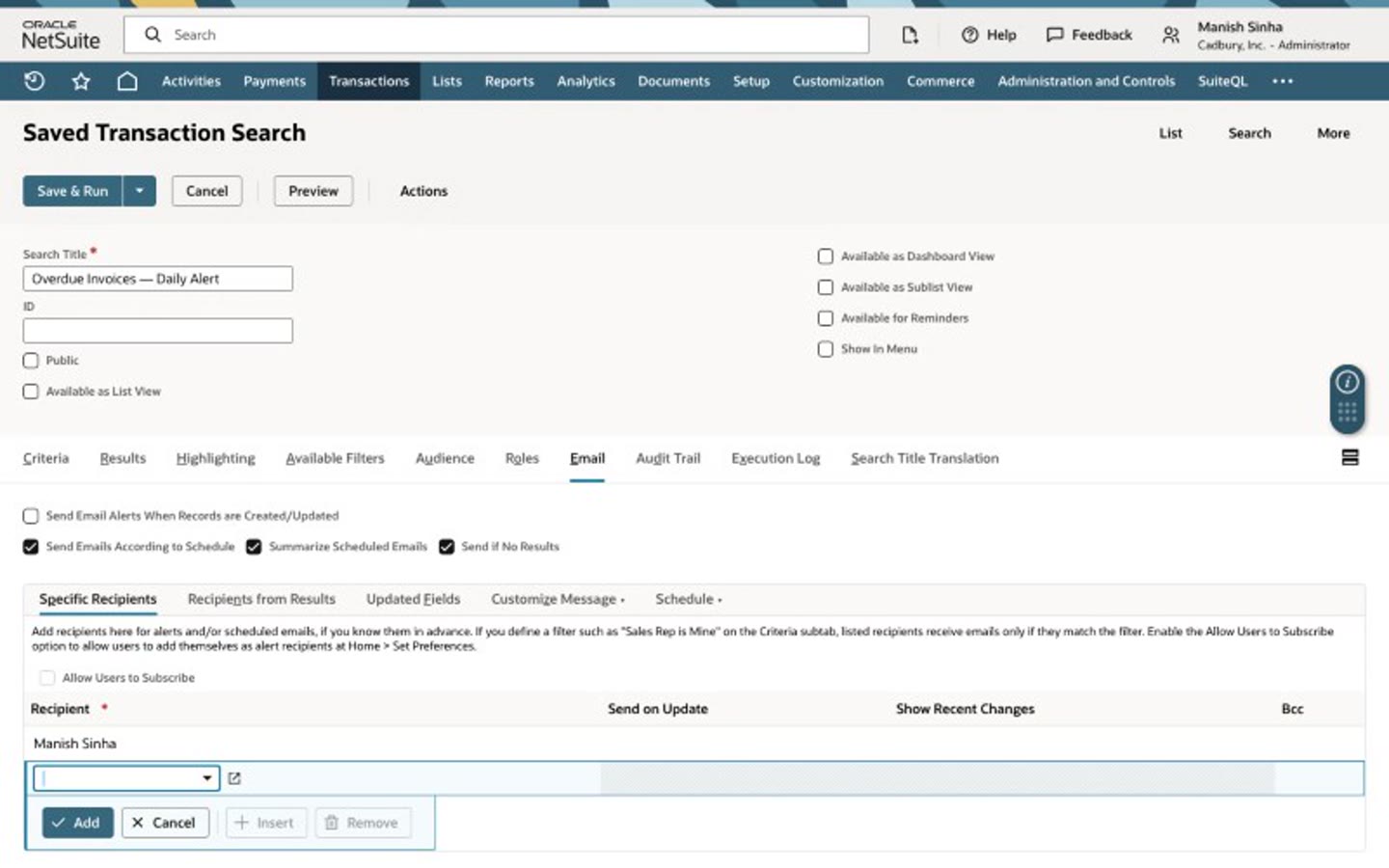1389x868 pixels.
Task: Switch to the Audience tab
Action: click(445, 458)
